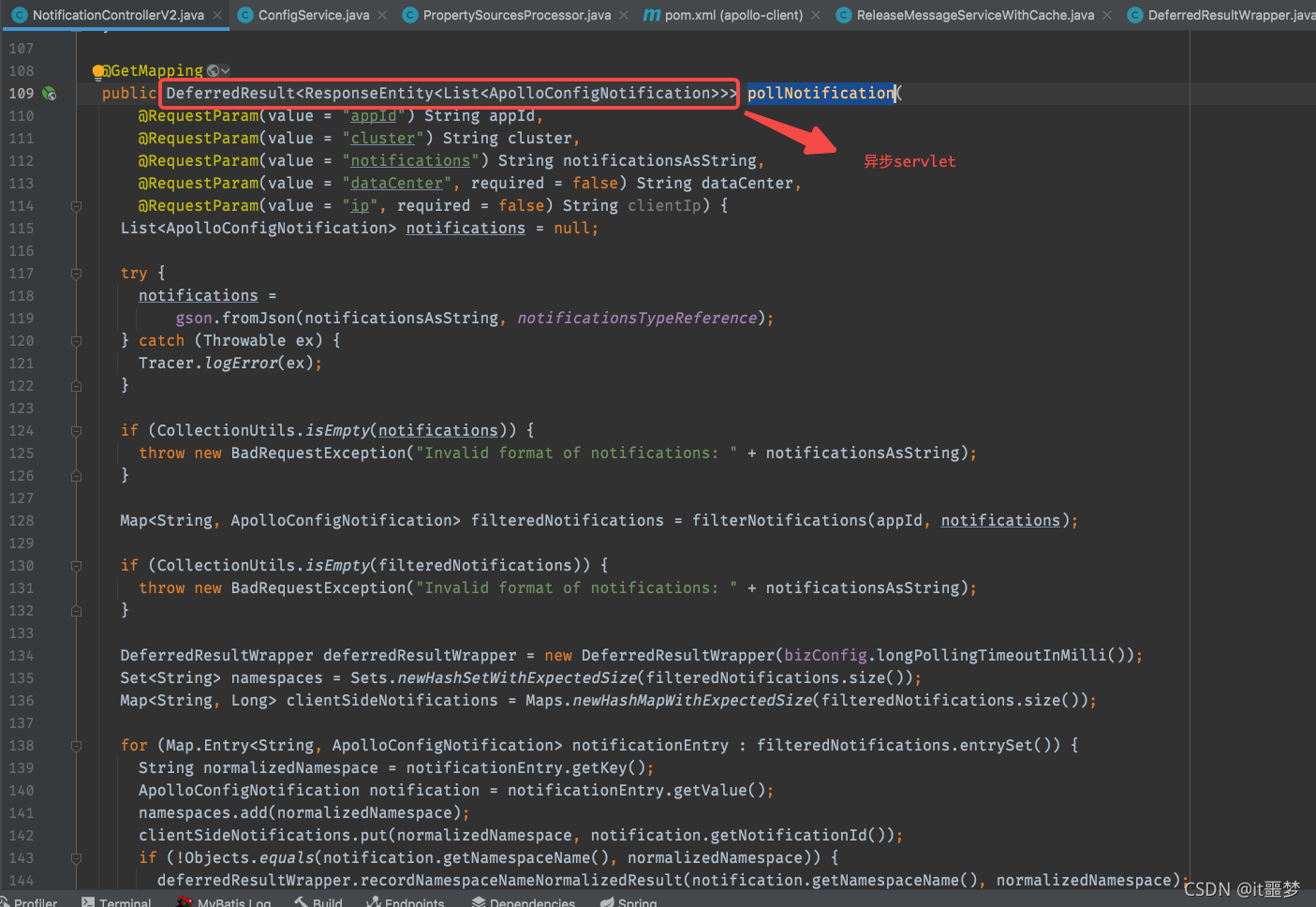This screenshot has width=1316, height=907.
Task: Click bizConfig field in line 134
Action: [825, 655]
